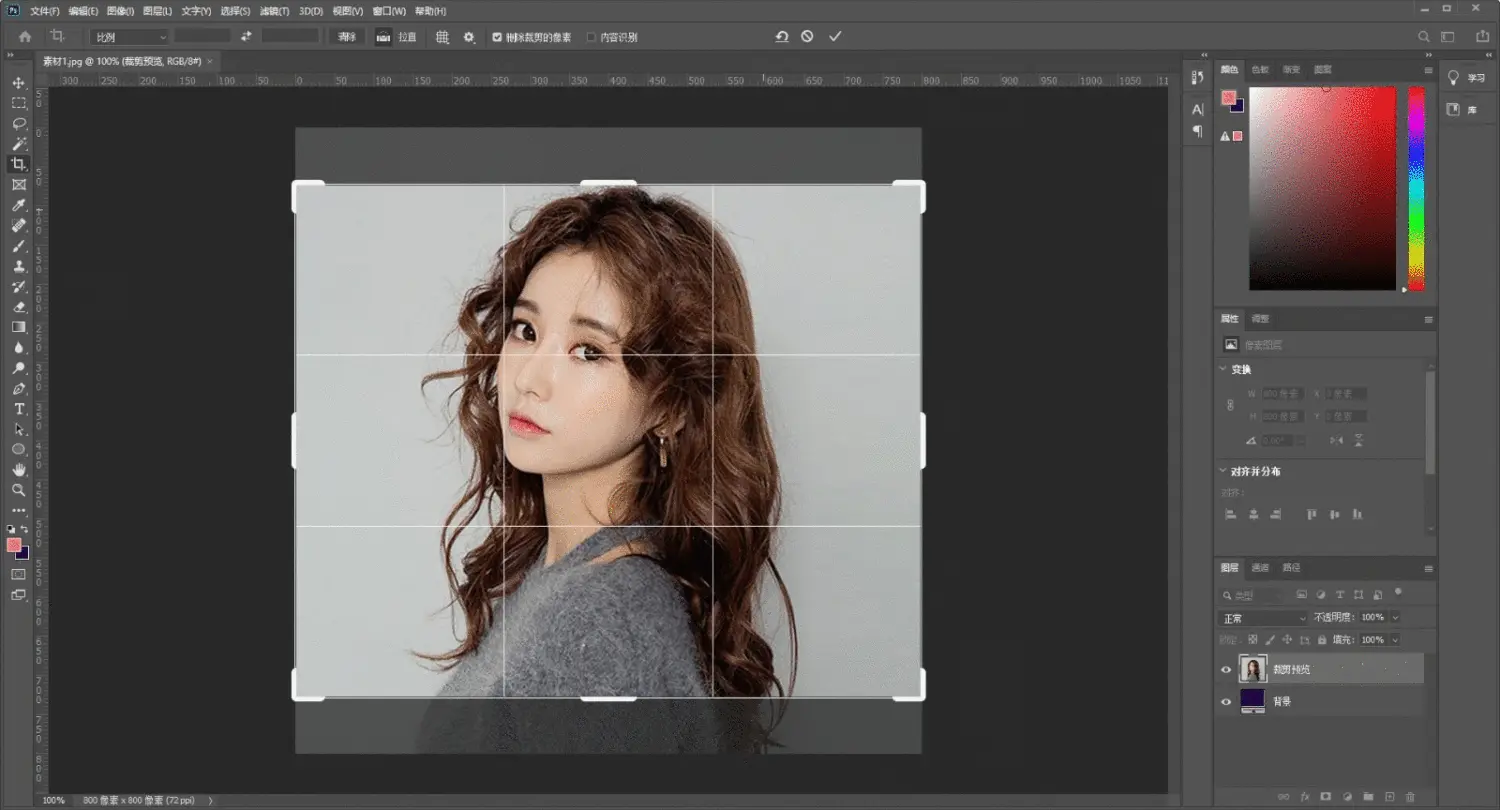The width and height of the screenshot is (1500, 810).
Task: Open the crop overlay grid options
Action: point(442,37)
